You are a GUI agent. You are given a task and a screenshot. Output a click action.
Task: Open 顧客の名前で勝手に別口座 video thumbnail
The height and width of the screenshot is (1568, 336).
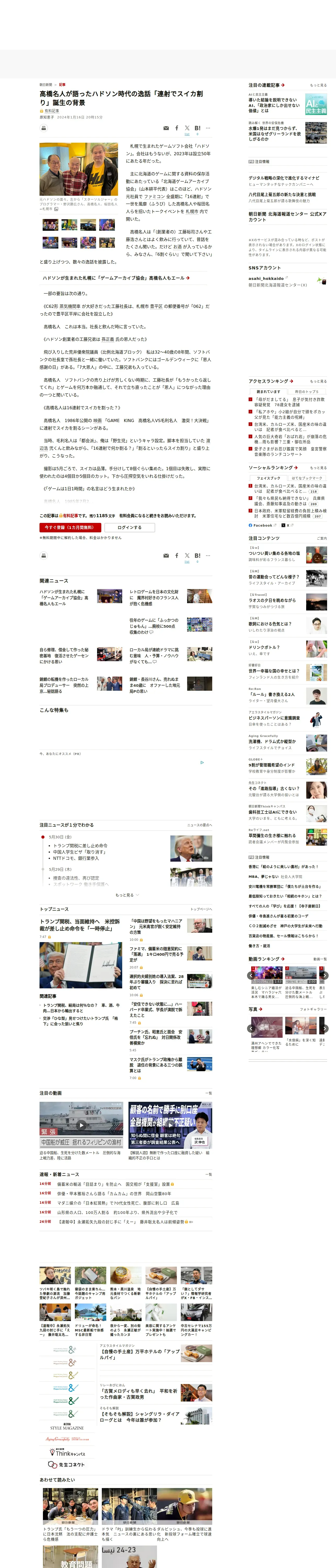170,1126
